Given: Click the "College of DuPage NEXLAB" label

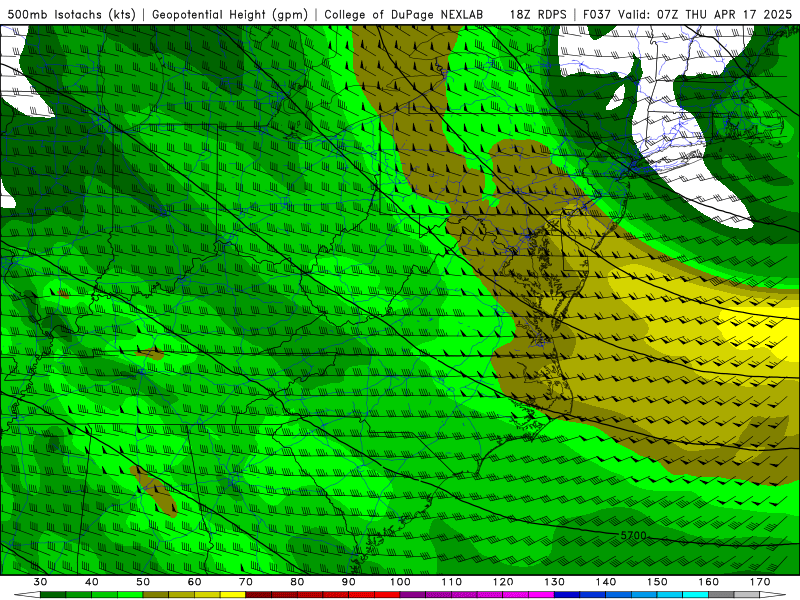Looking at the screenshot, I should (x=403, y=14).
